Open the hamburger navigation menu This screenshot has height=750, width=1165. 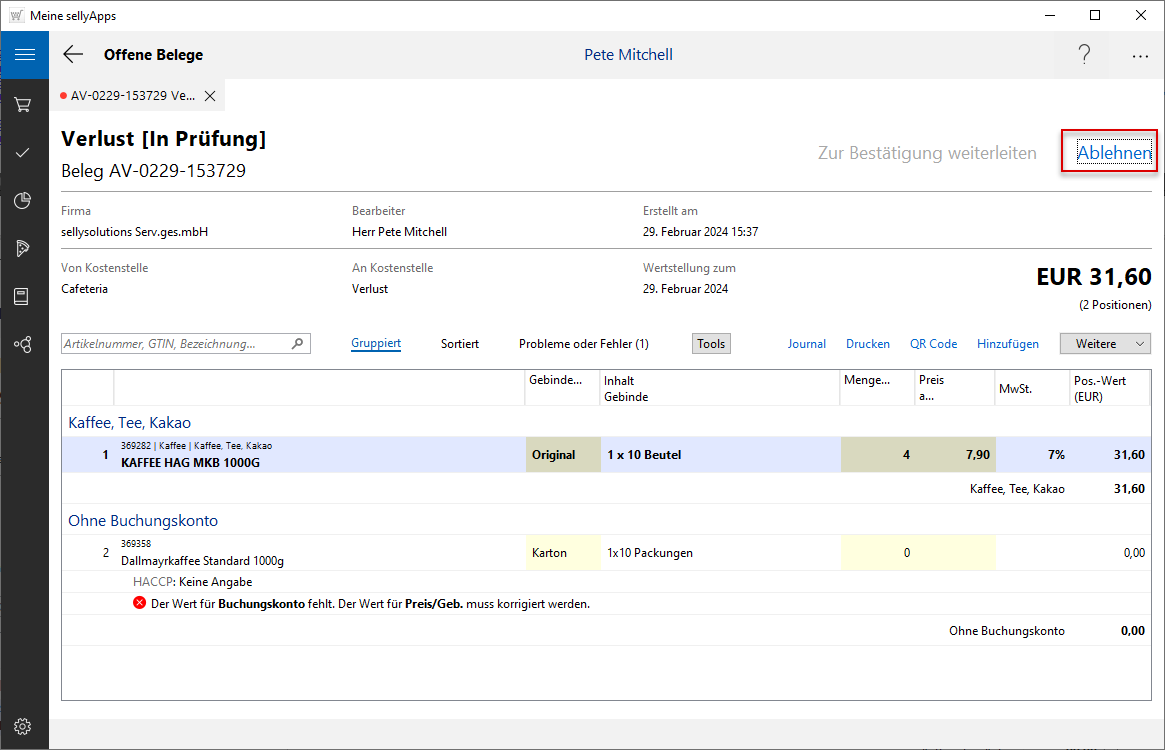click(x=24, y=55)
